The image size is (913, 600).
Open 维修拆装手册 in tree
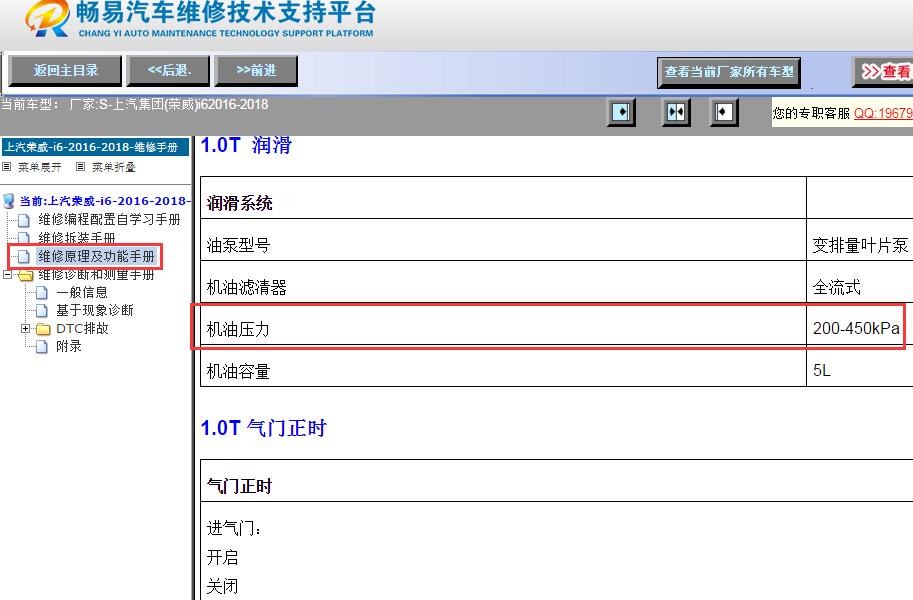[x=77, y=238]
